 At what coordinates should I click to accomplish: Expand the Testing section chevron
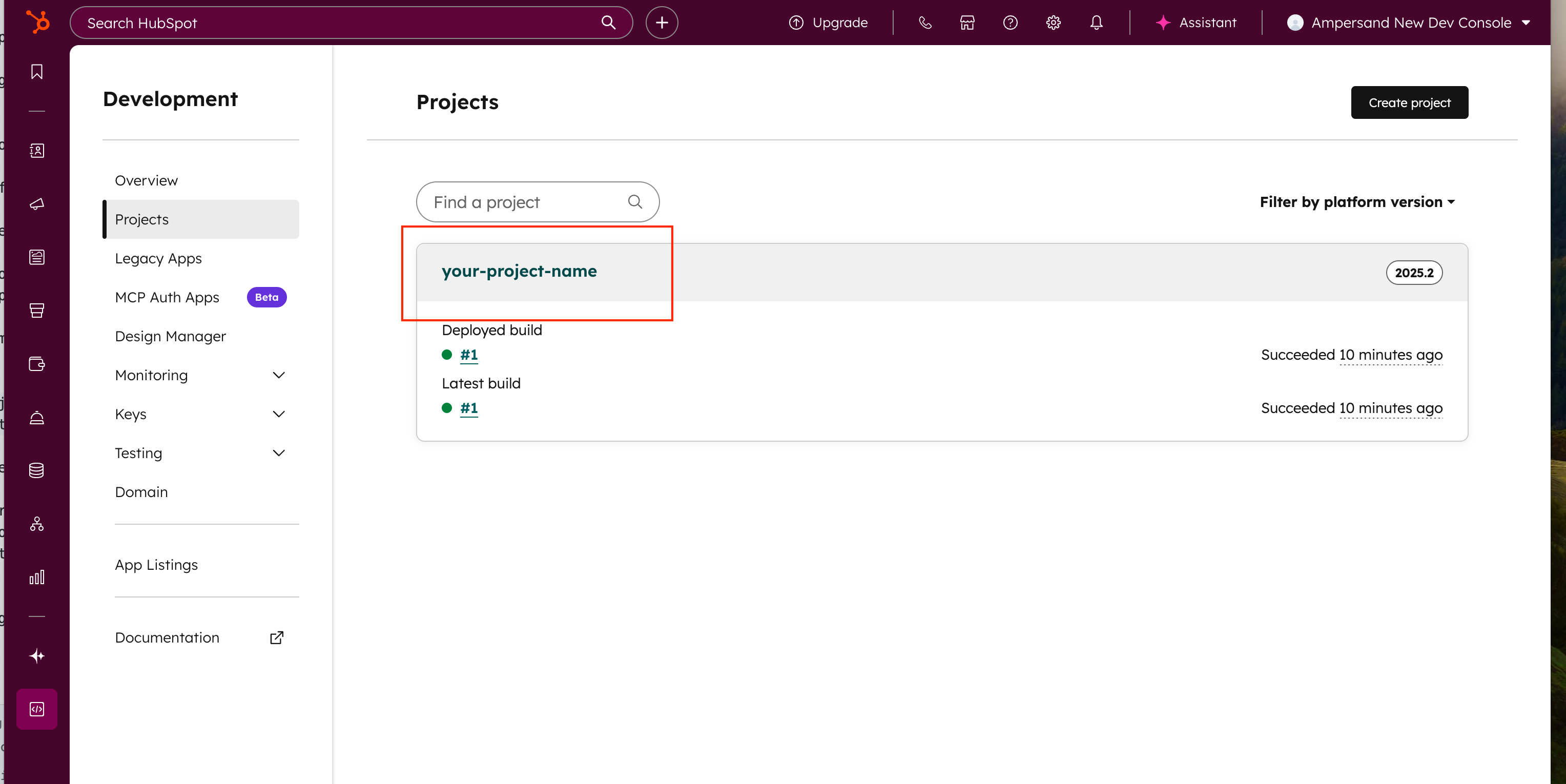click(x=279, y=453)
